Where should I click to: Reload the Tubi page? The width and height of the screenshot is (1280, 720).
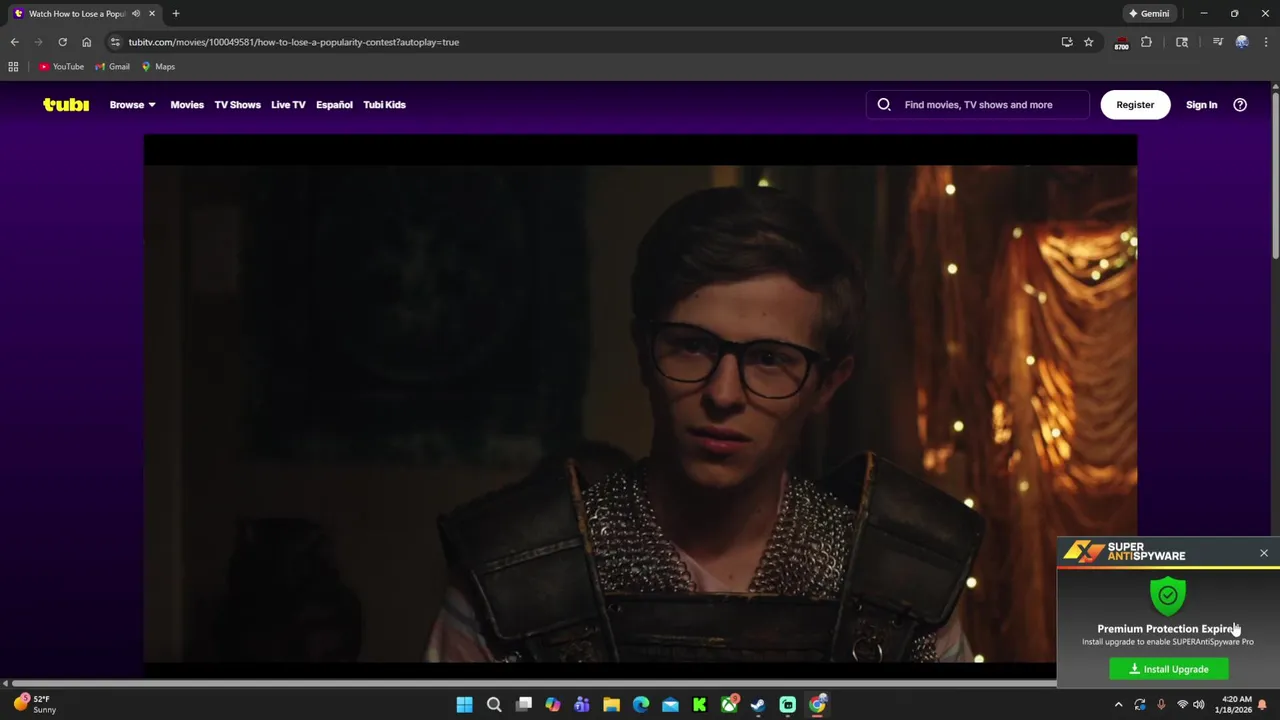(x=62, y=42)
